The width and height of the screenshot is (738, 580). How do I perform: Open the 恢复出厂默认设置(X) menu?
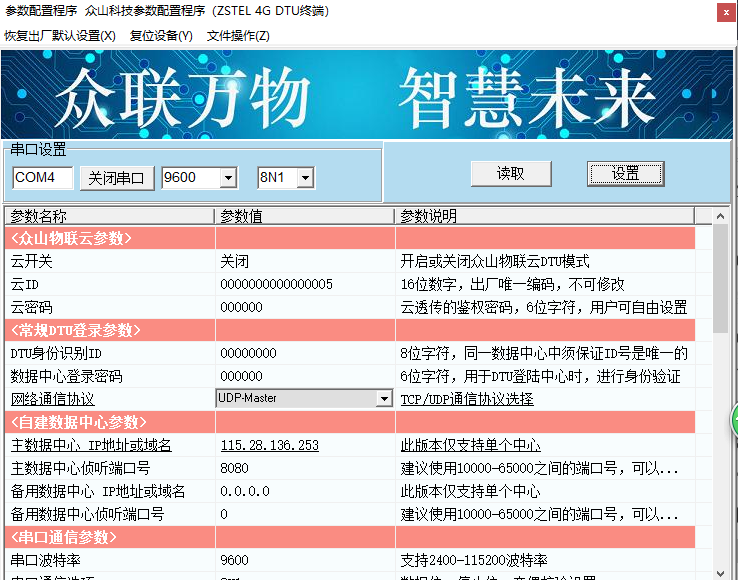60,36
